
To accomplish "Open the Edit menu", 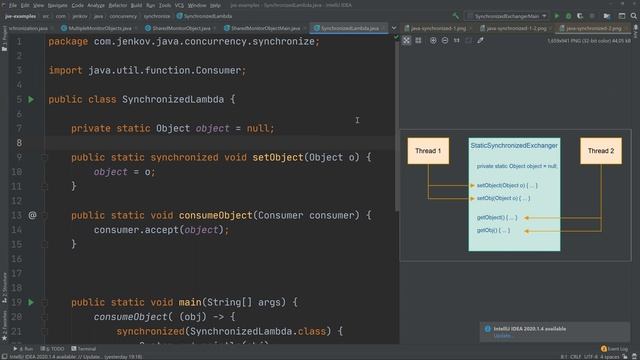I will coord(25,5).
